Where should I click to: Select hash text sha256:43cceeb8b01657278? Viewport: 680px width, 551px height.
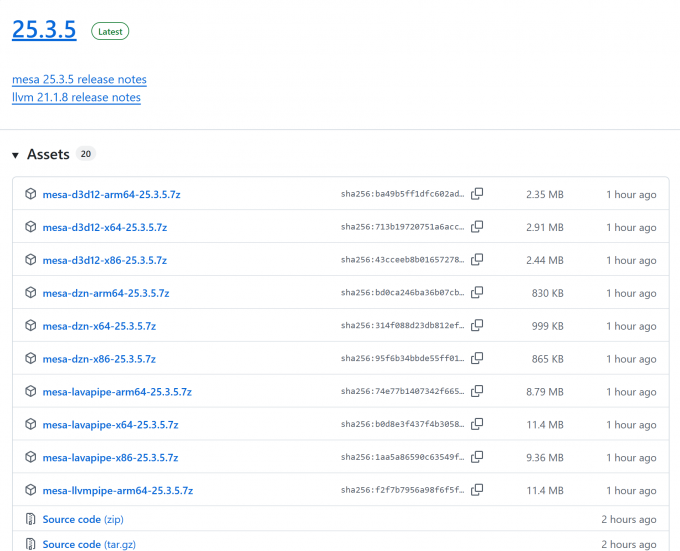(x=402, y=260)
